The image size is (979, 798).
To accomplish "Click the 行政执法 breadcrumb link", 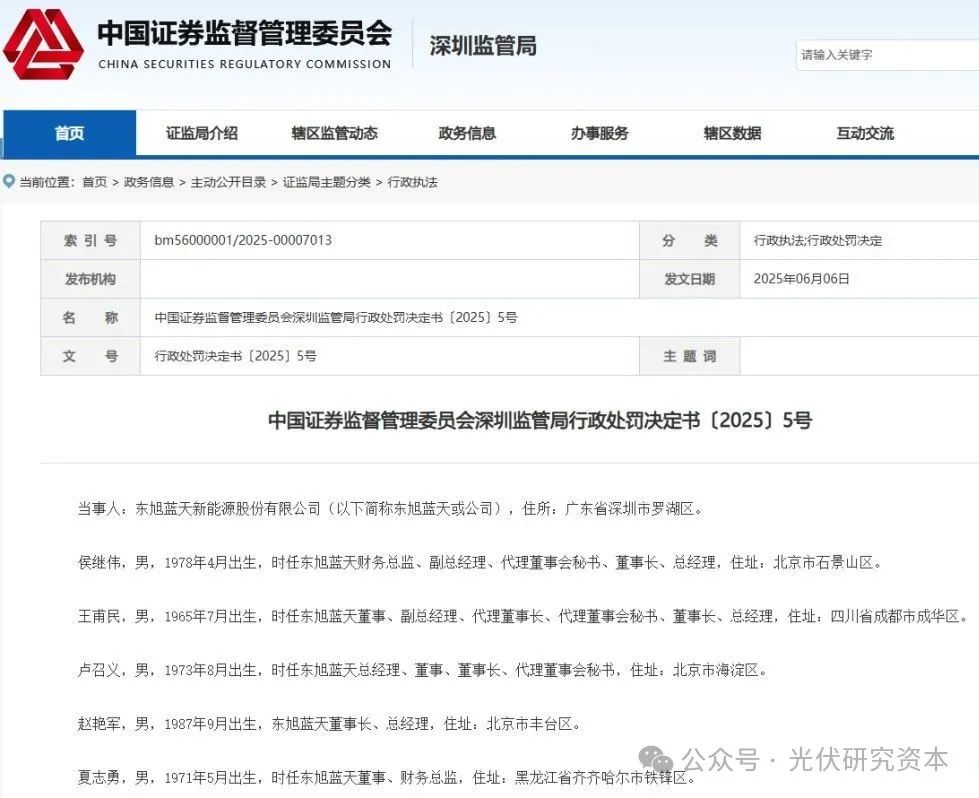I will click(x=412, y=182).
